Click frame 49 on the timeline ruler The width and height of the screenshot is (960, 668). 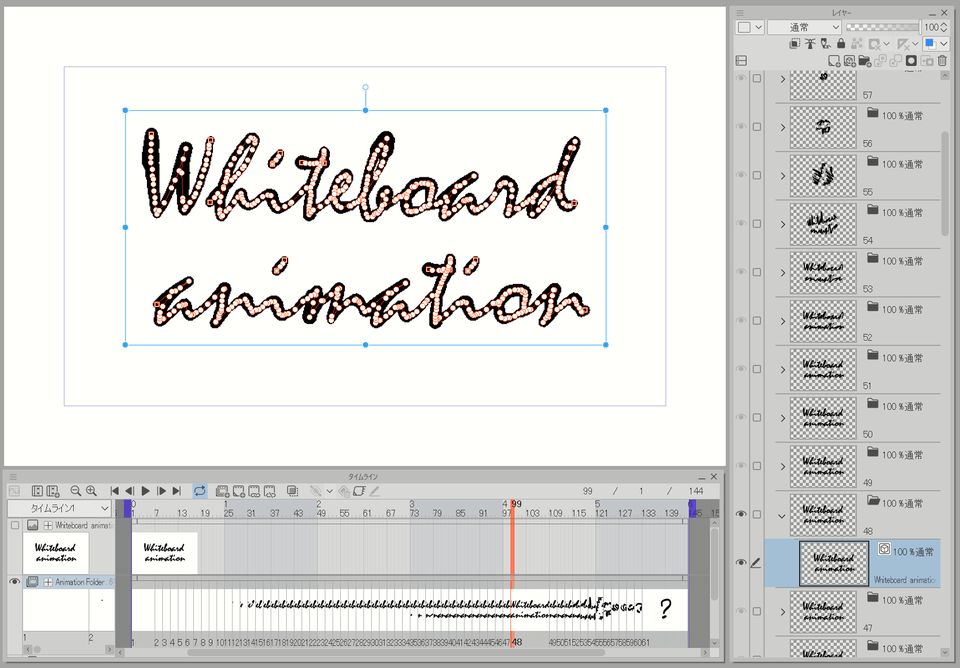(x=321, y=513)
